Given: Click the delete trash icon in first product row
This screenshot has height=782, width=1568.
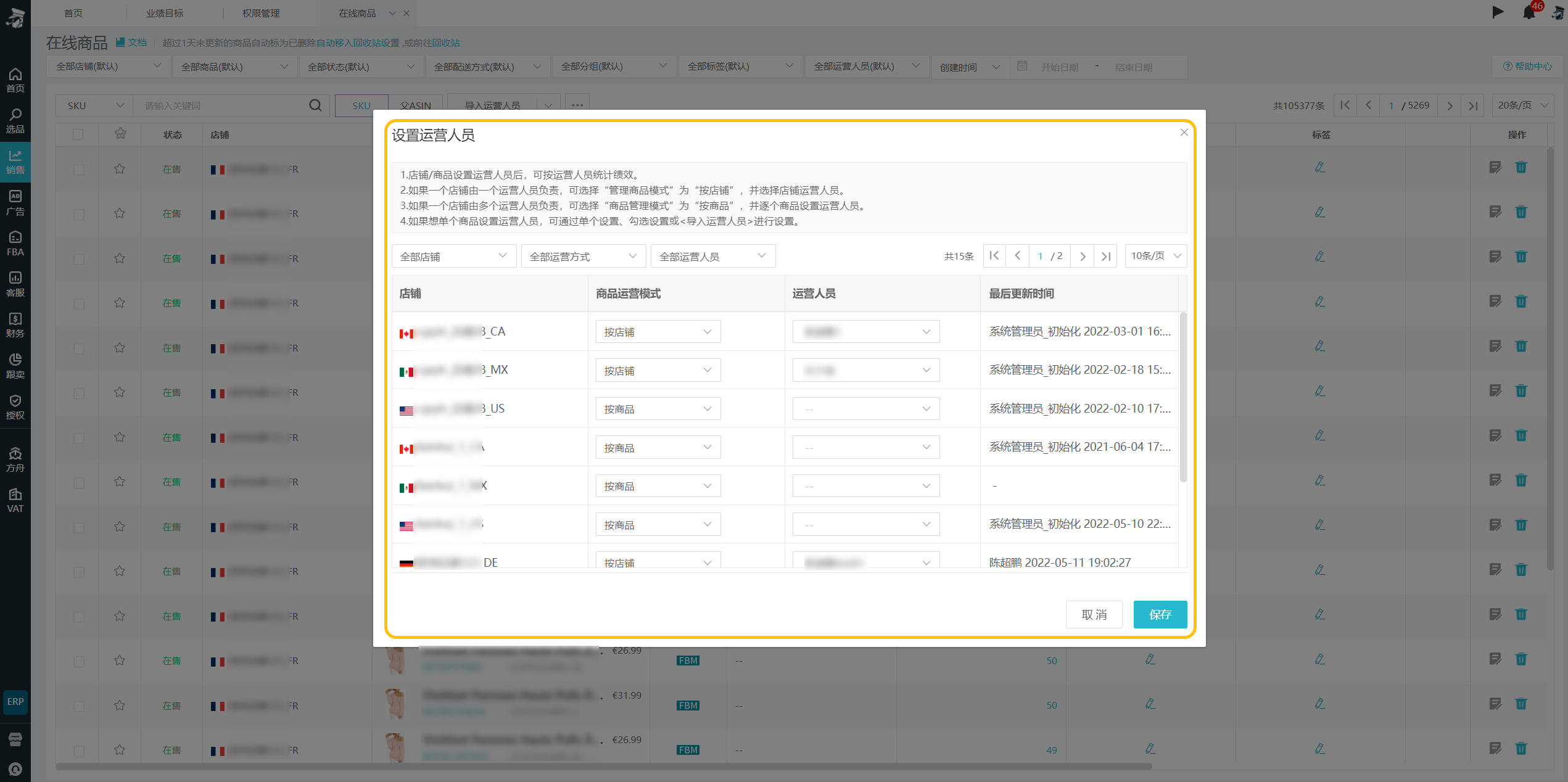Looking at the screenshot, I should (x=1521, y=167).
